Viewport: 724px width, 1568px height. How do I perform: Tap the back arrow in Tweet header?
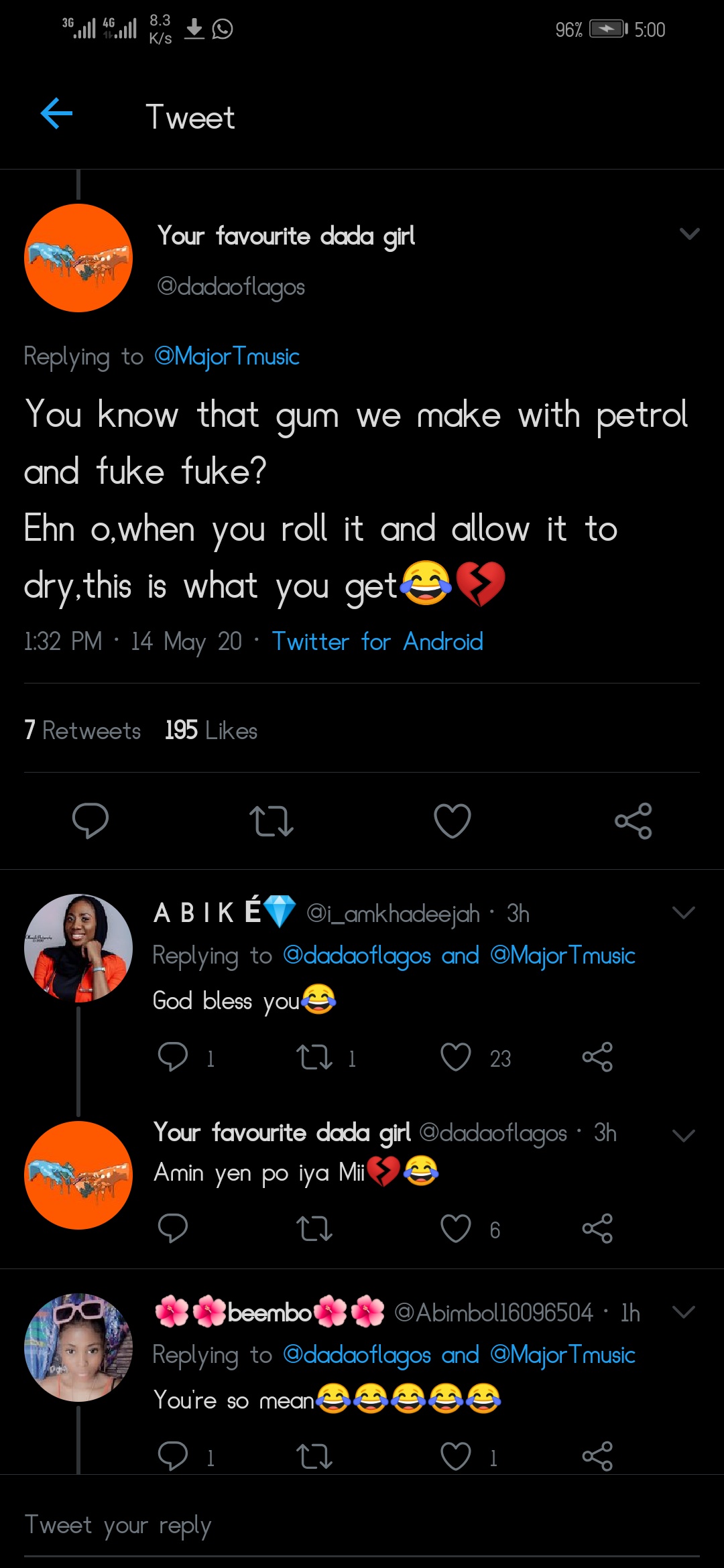[x=57, y=113]
